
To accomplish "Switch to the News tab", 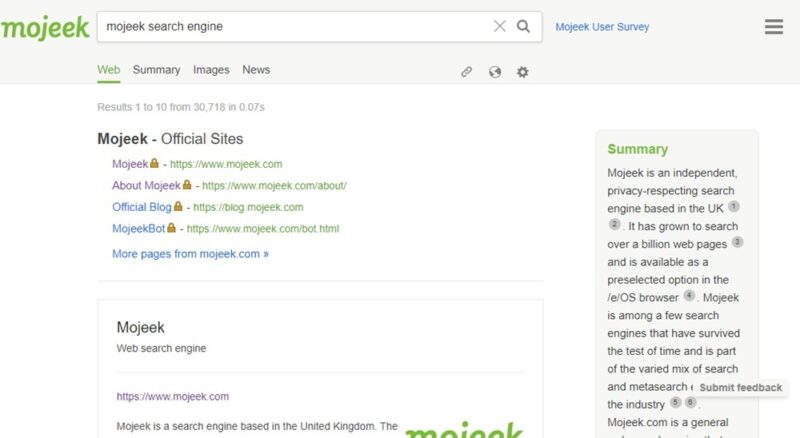I will [x=256, y=70].
